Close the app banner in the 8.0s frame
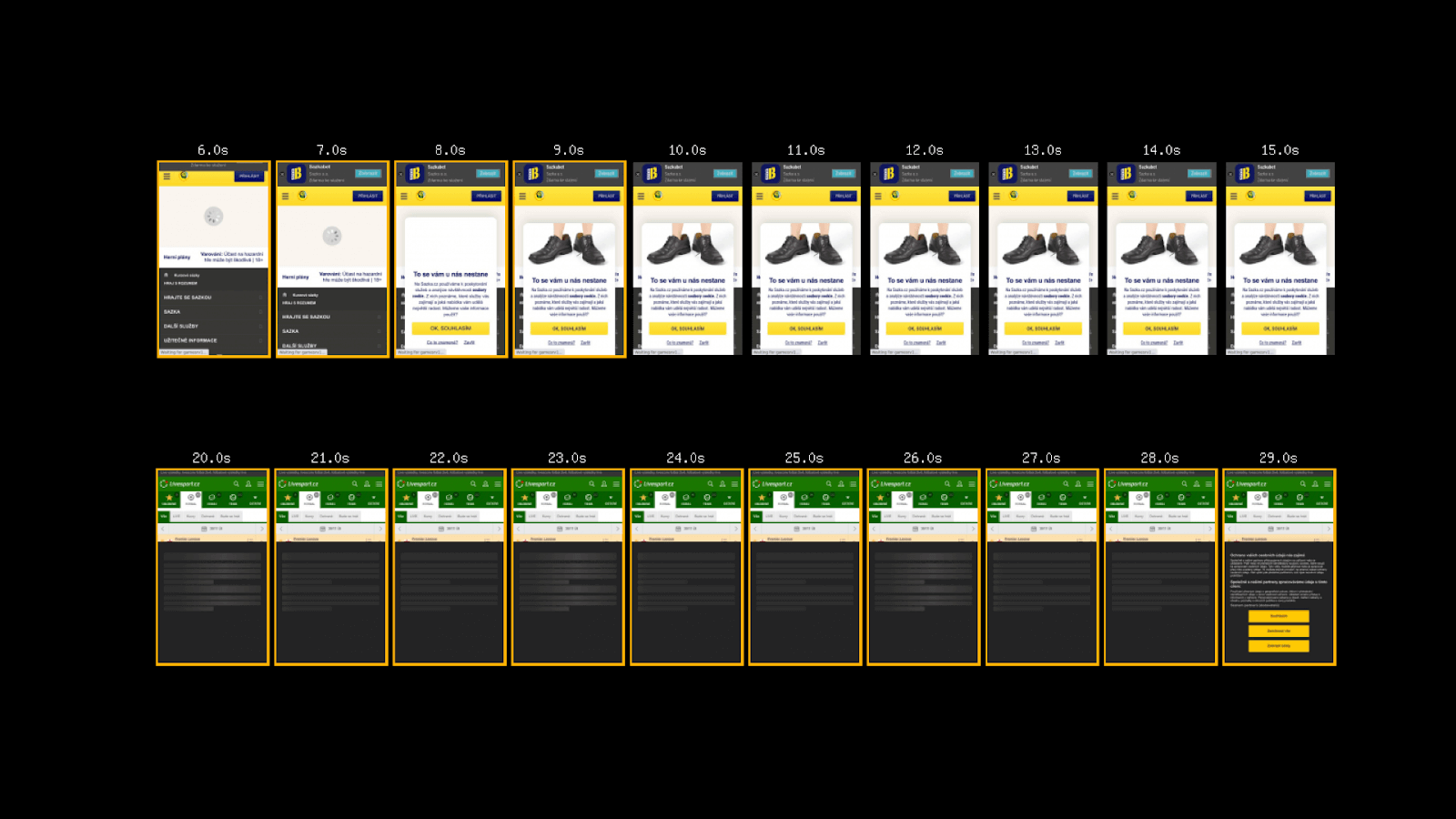The width and height of the screenshot is (1456, 819). (400, 173)
